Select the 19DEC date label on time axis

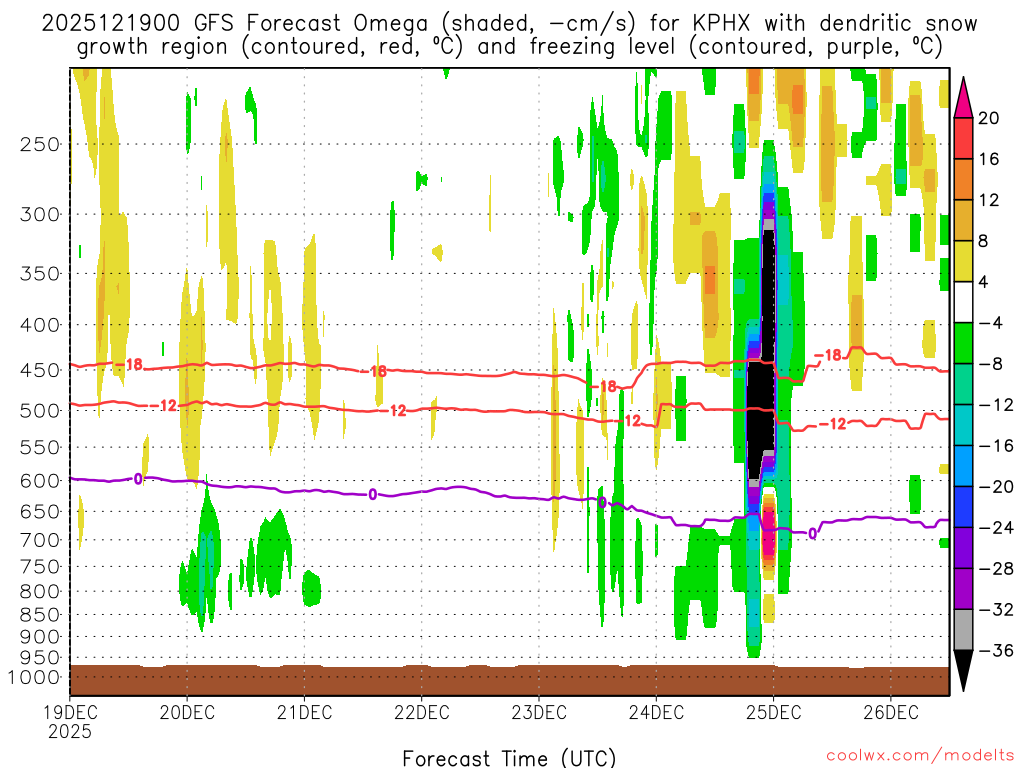[70, 712]
